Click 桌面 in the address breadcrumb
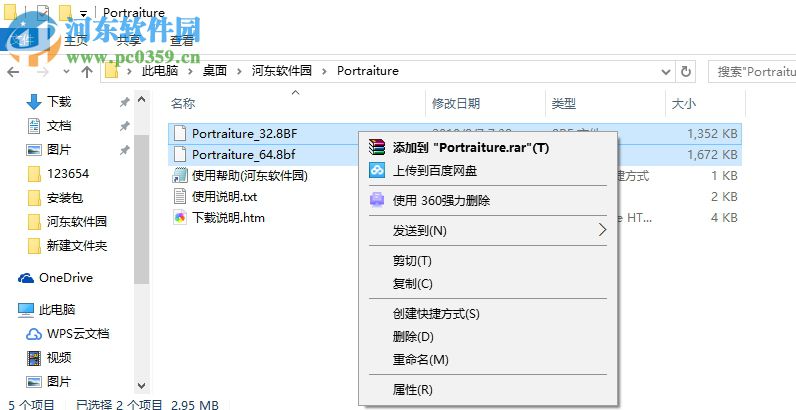 215,71
